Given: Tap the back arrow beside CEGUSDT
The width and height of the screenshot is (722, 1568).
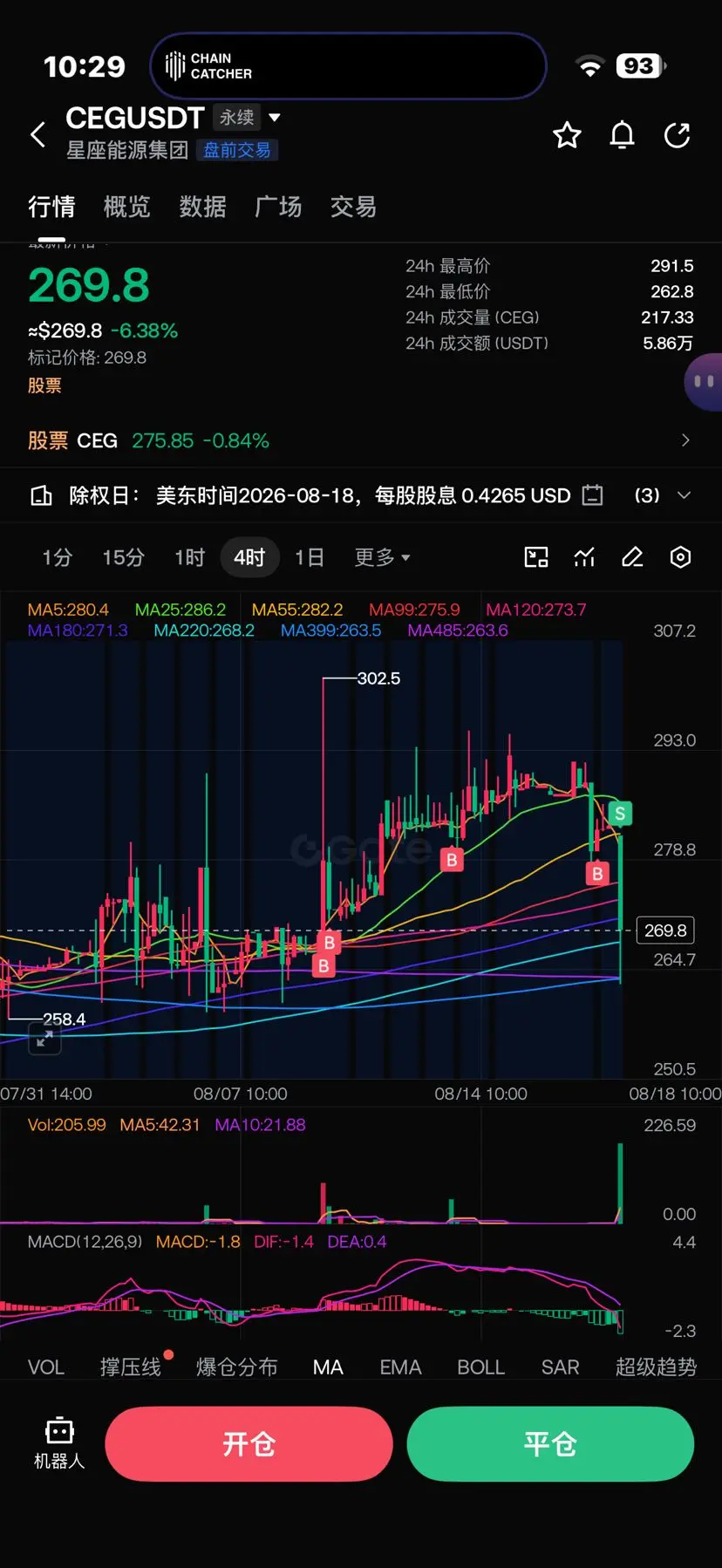Looking at the screenshot, I should click(37, 134).
